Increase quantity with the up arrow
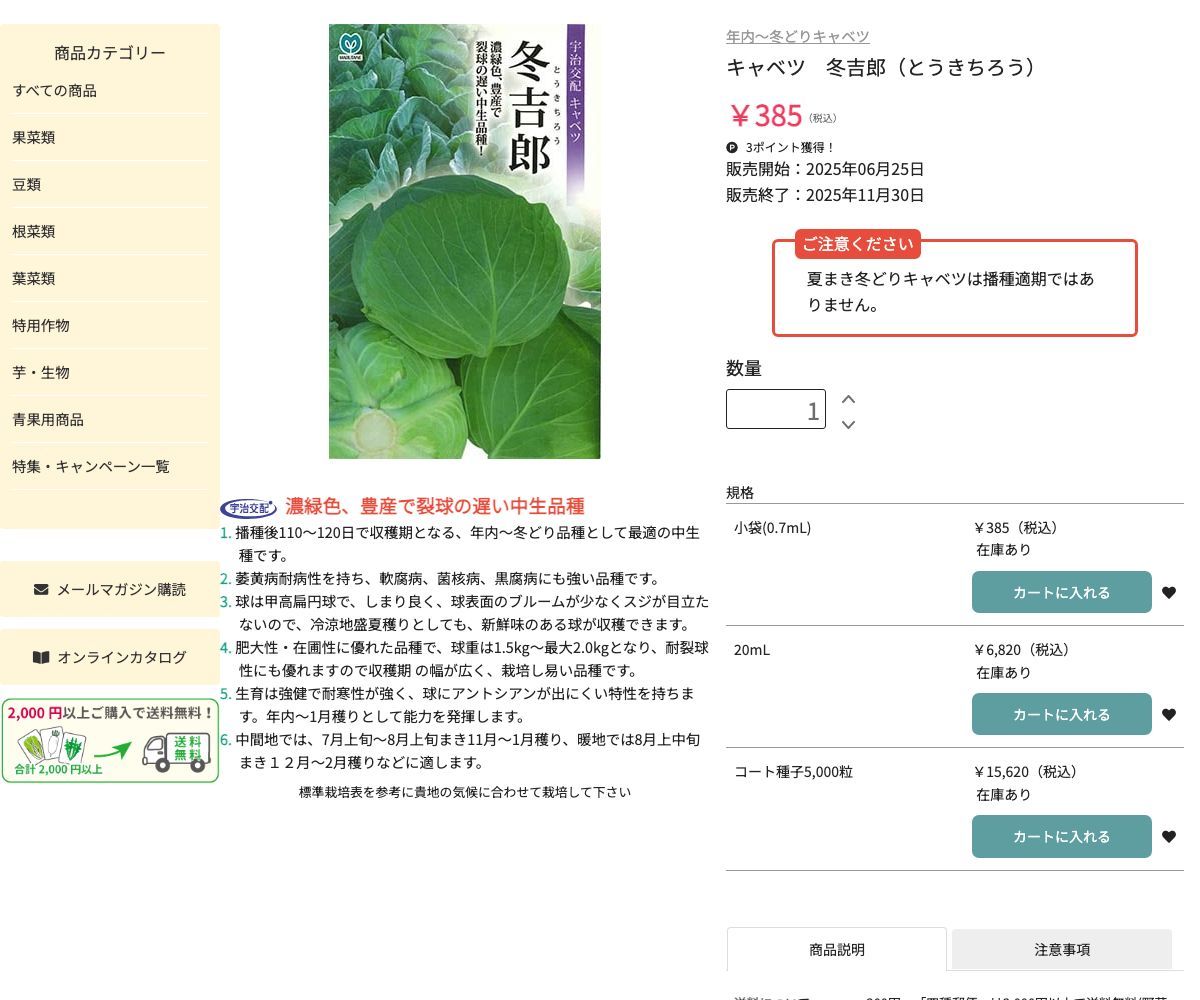The width and height of the screenshot is (1200, 1000). [848, 399]
